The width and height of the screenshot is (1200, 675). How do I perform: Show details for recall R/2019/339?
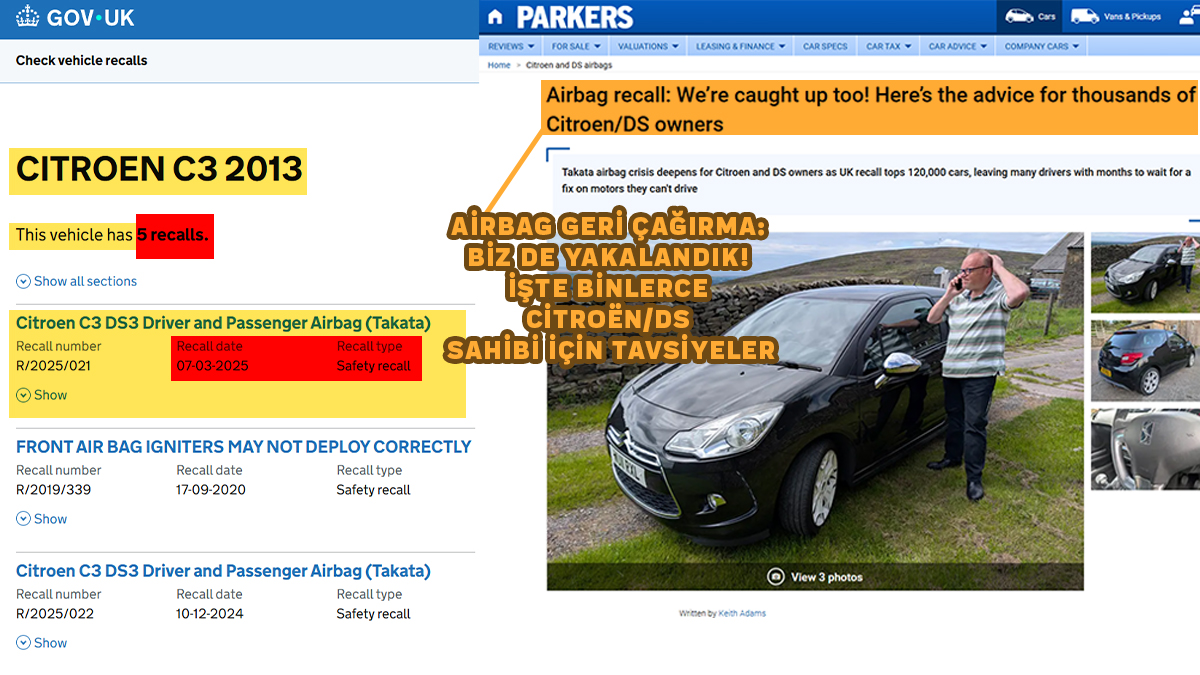coord(42,519)
